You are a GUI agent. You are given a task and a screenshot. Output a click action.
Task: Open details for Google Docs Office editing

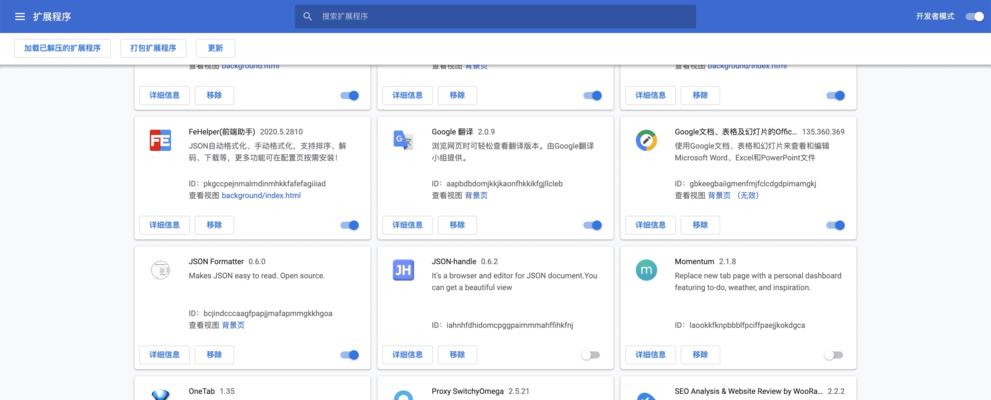pyautogui.click(x=650, y=225)
